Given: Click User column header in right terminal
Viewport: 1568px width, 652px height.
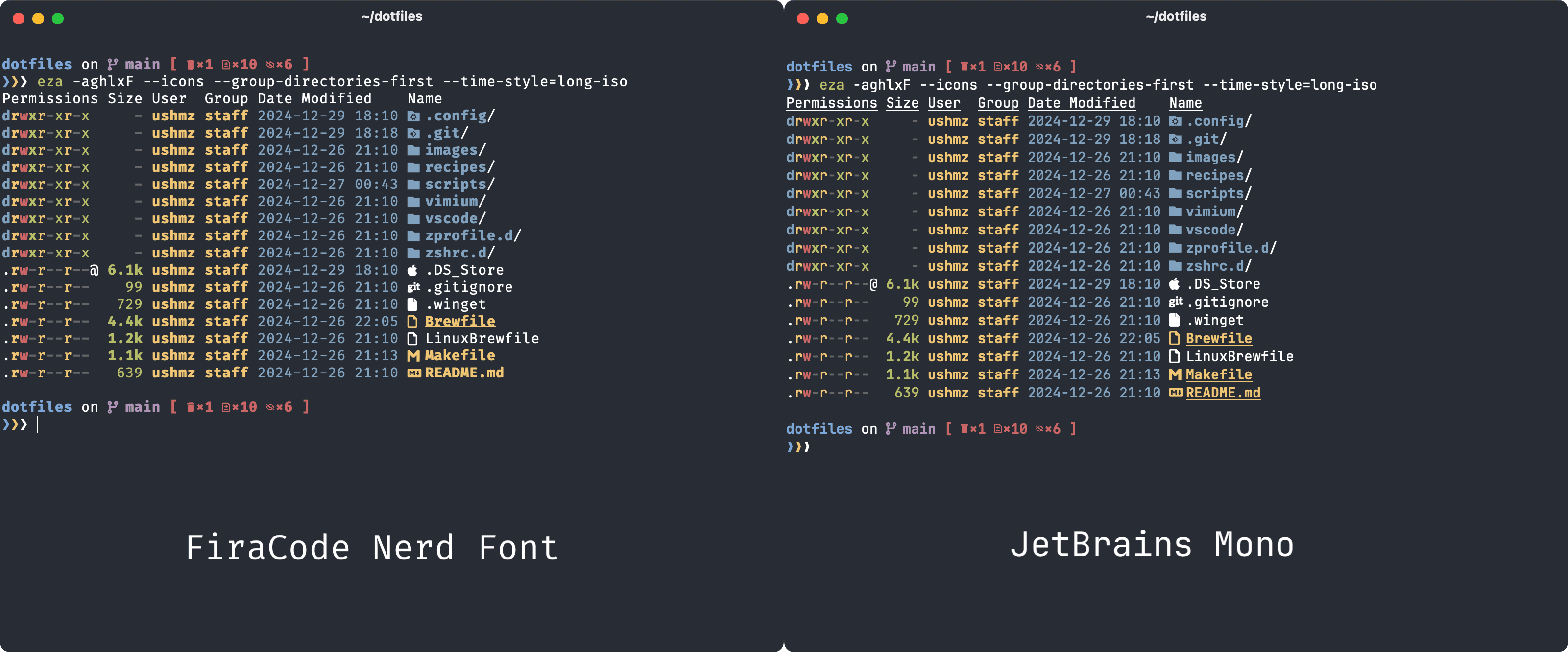Looking at the screenshot, I should click(x=944, y=103).
